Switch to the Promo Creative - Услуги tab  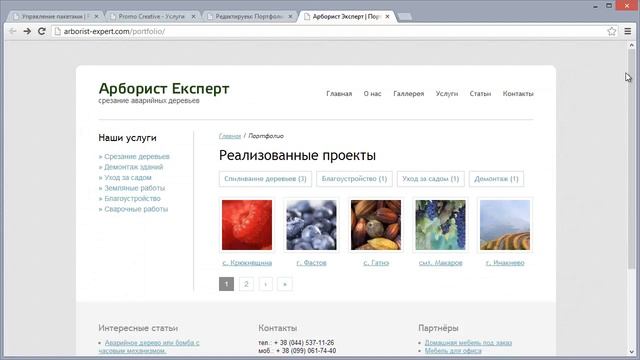[151, 17]
